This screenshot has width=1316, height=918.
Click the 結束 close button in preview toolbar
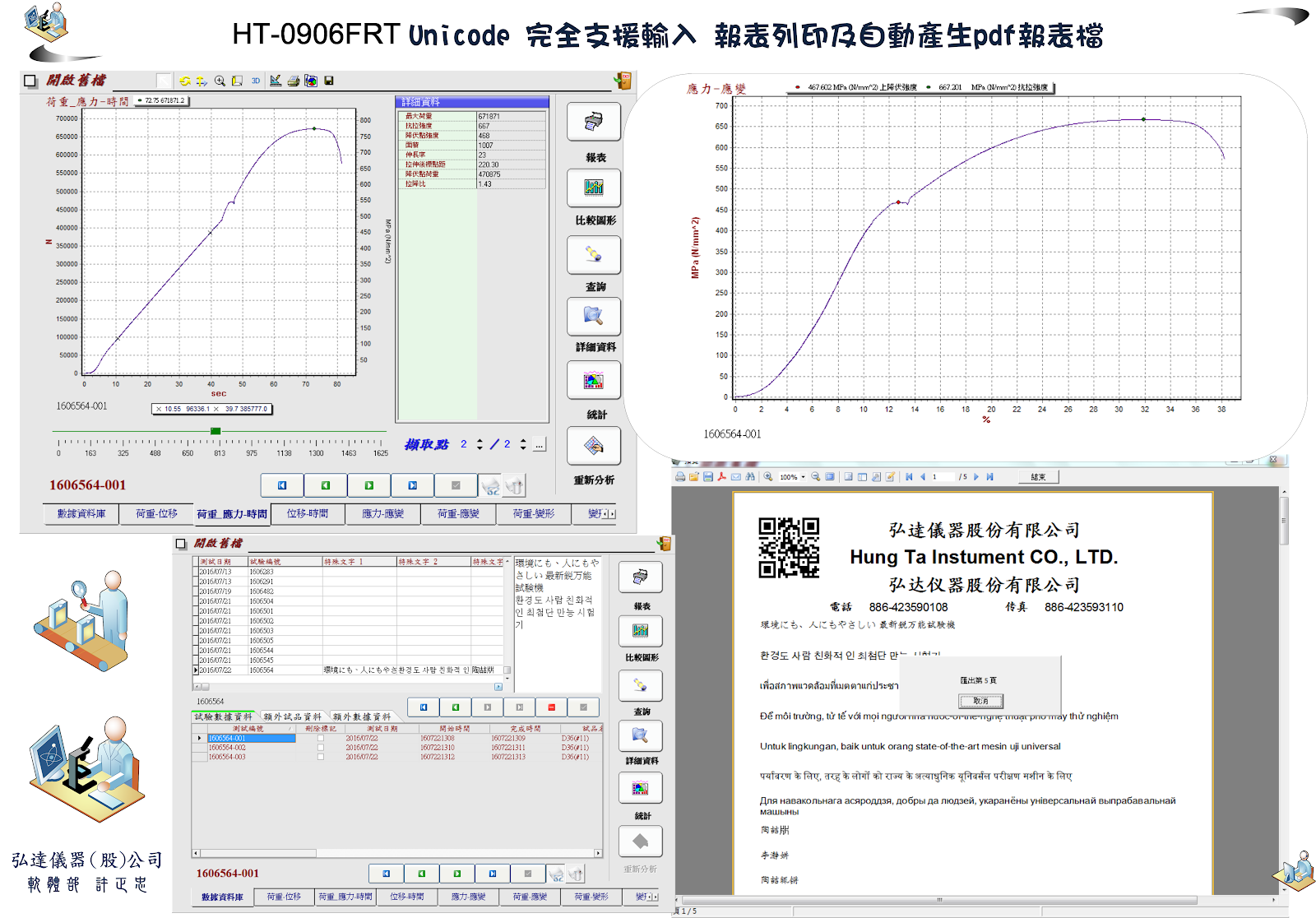[x=1038, y=477]
